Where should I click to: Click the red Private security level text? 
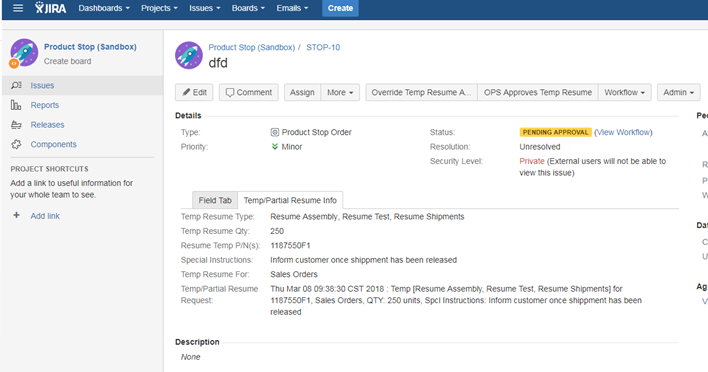[531, 161]
